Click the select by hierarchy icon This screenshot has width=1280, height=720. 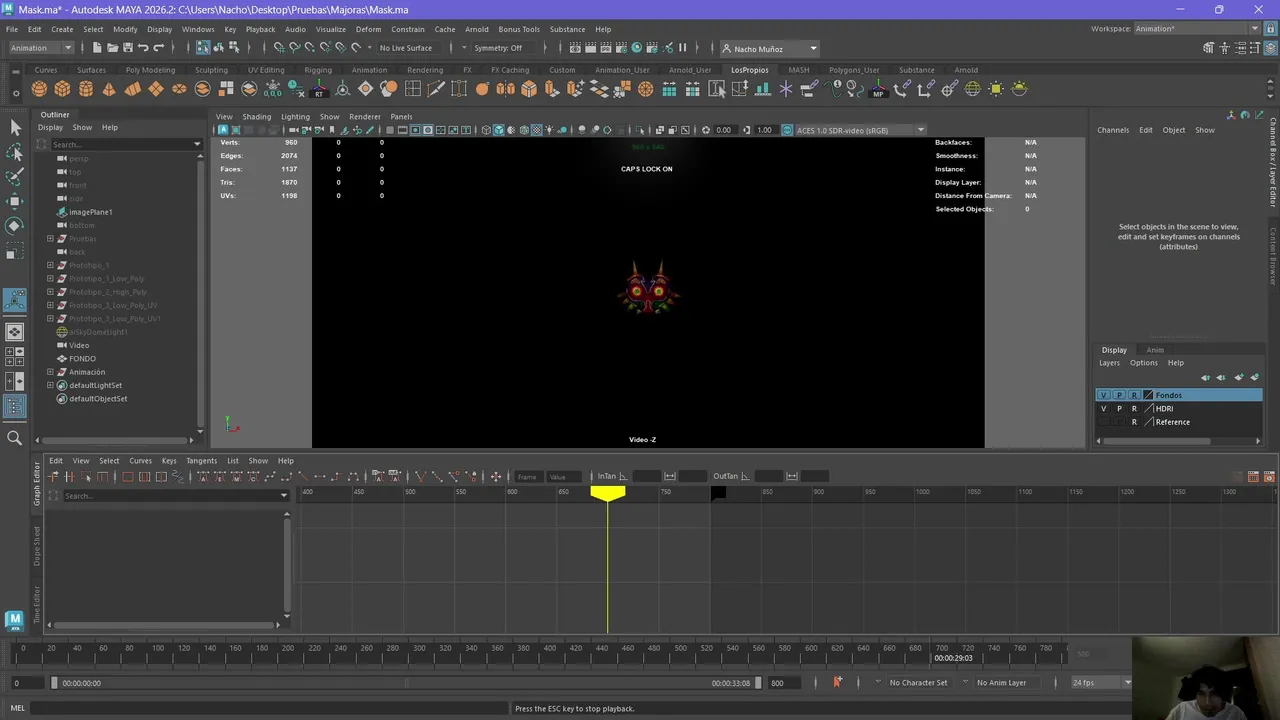point(204,48)
